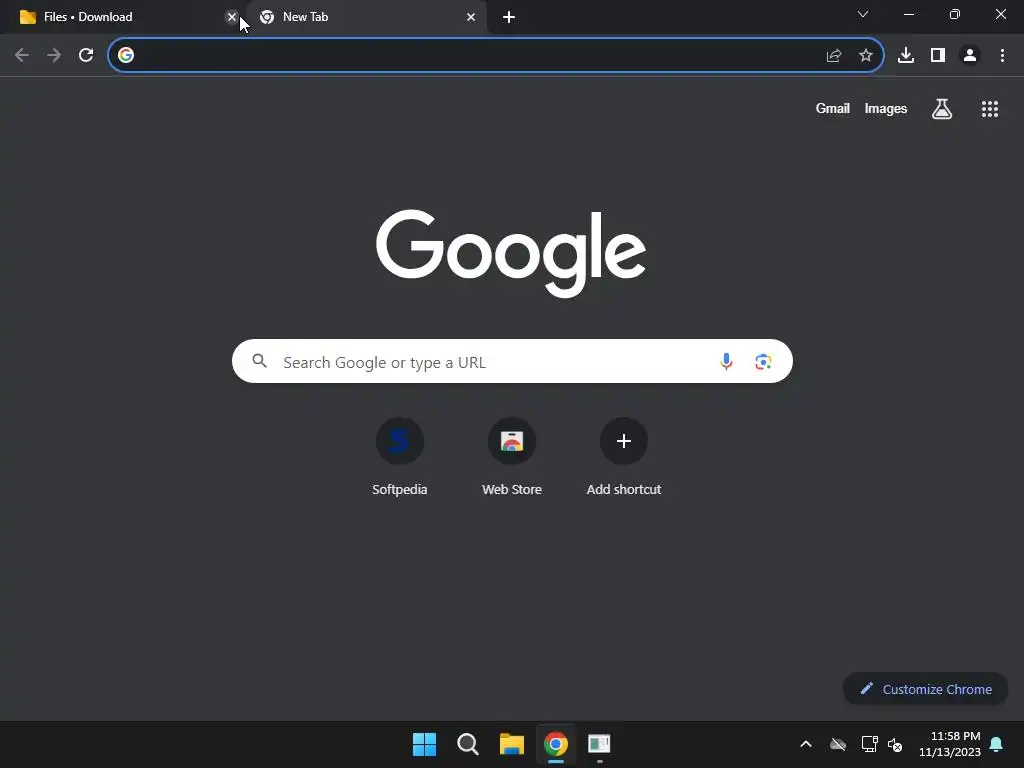Screen dimensions: 1024x768
Task: Open the Softpedia shortcut
Action: [x=400, y=457]
